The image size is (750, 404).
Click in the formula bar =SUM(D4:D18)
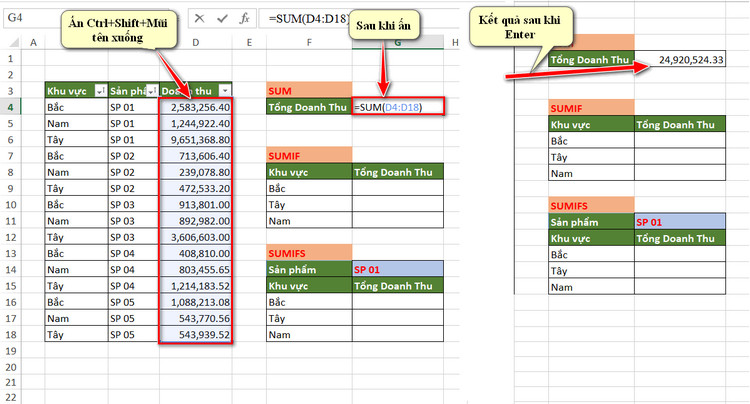(309, 18)
